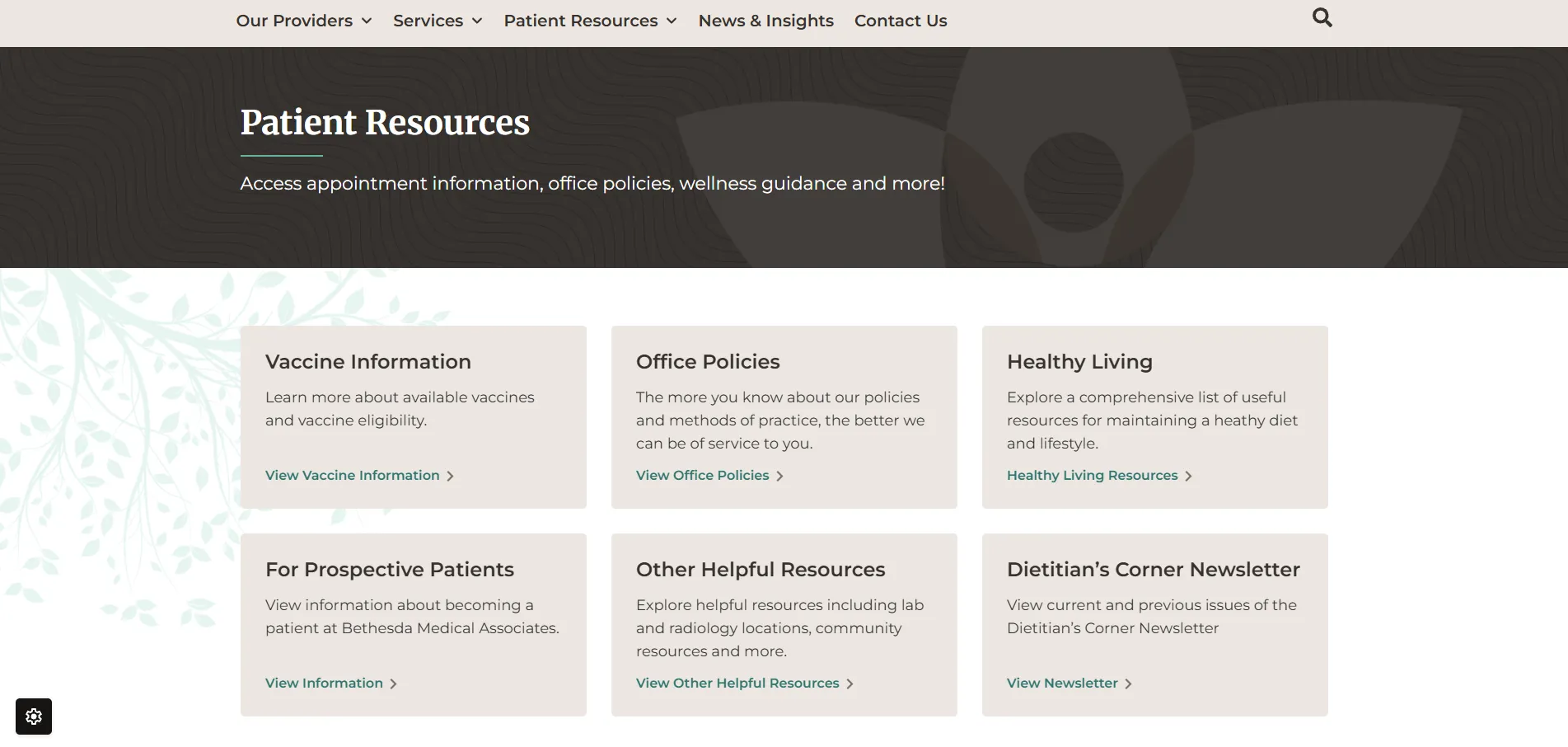This screenshot has width=1568, height=747.
Task: Click the Vaccine Information card heading
Action: [x=368, y=361]
